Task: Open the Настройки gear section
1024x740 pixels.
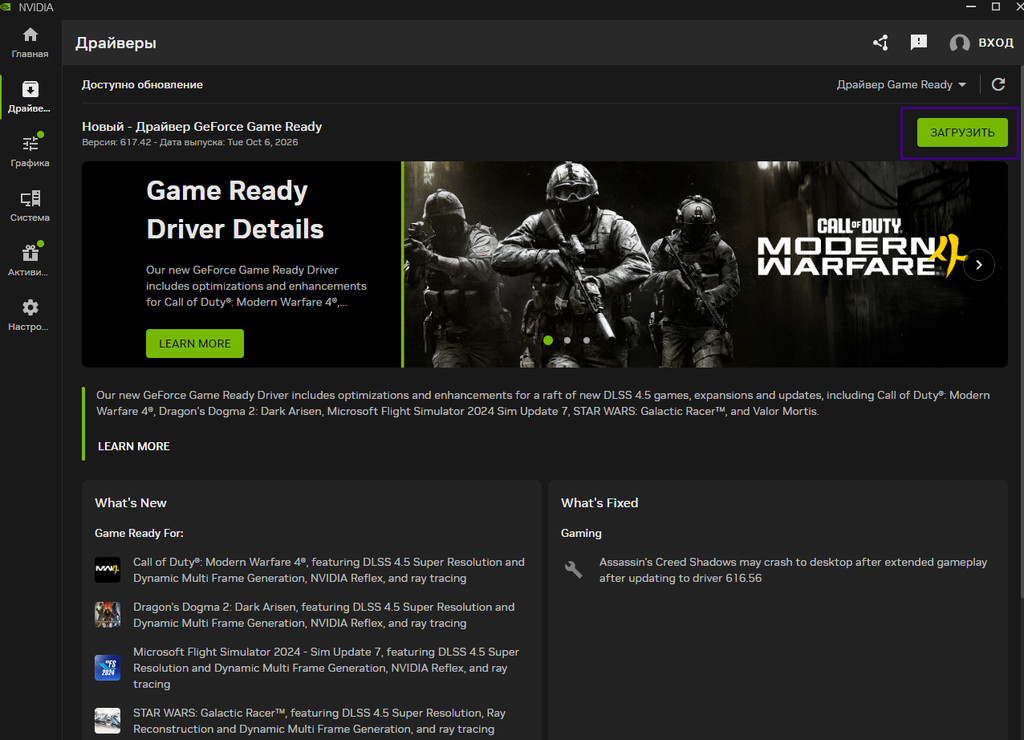Action: 30,315
